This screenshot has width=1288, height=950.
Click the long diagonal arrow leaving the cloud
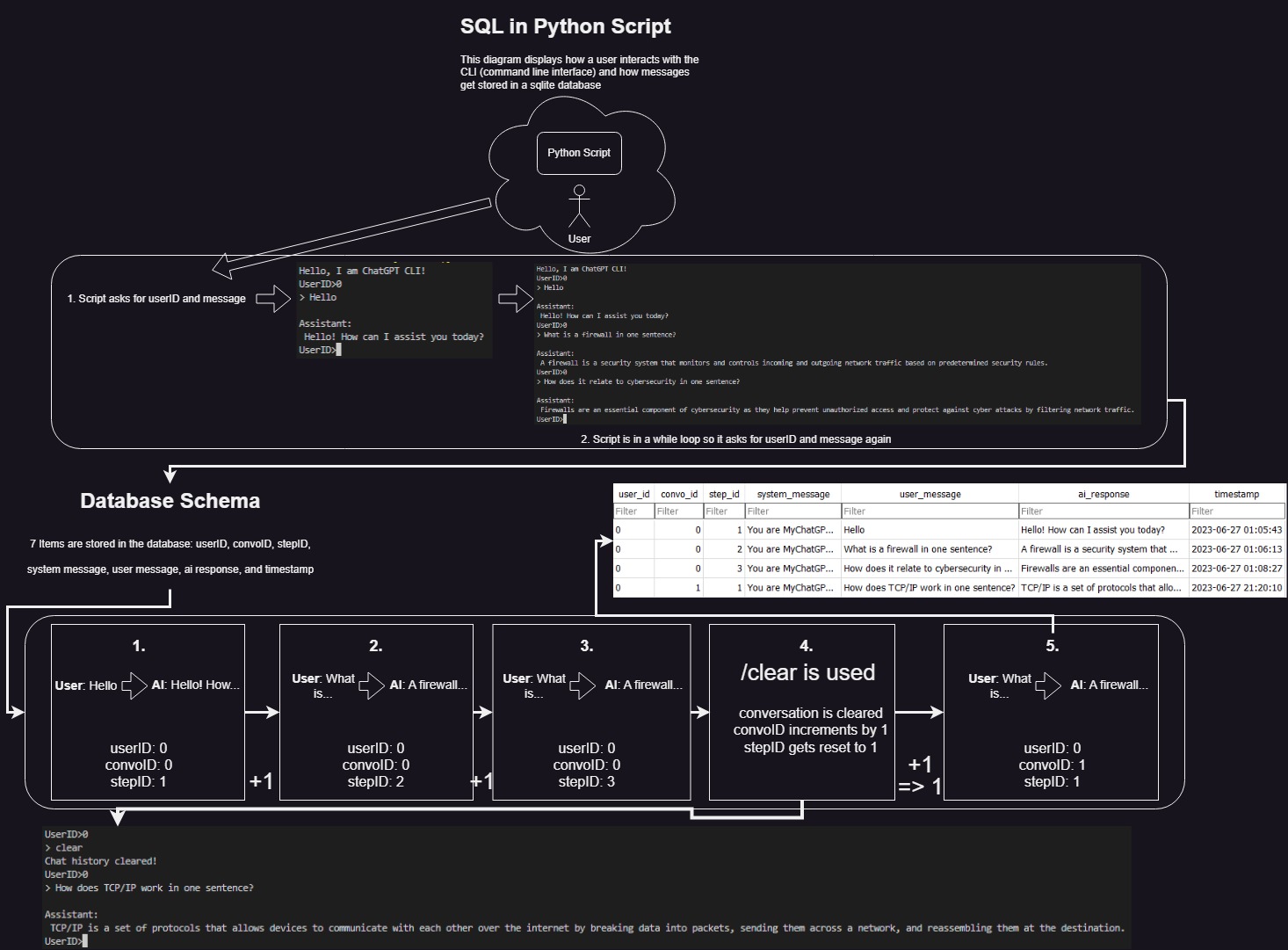(x=351, y=236)
